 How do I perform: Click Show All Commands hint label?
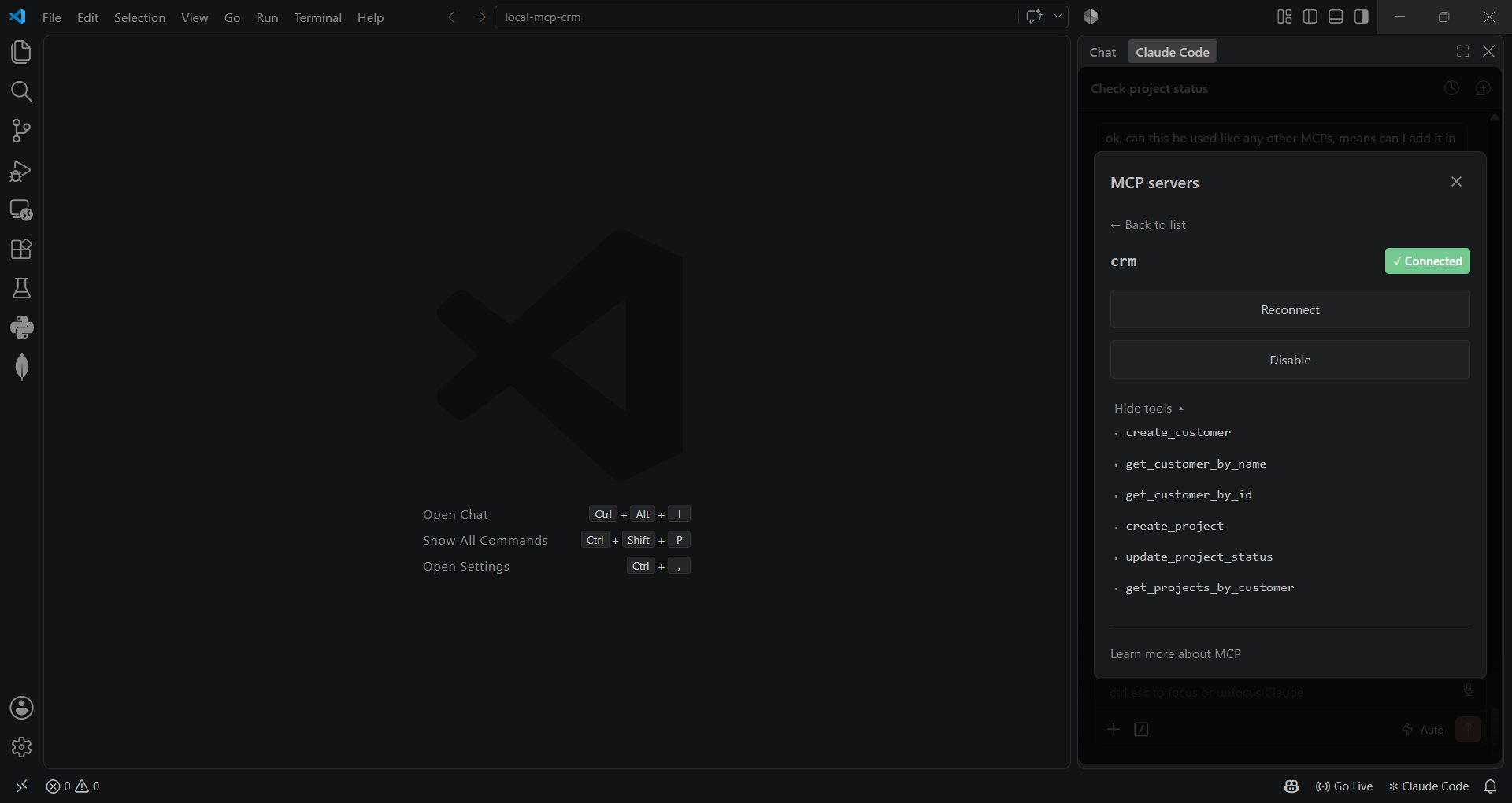485,541
